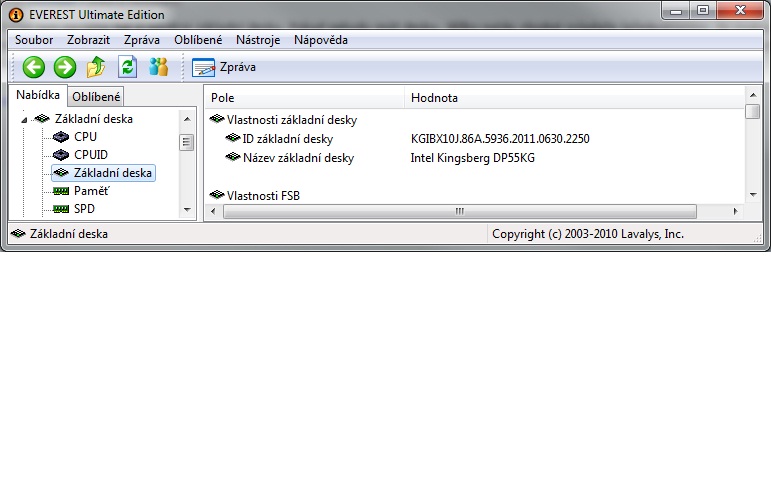Open the Zpráva menu in the menu bar
Image resolution: width=771 pixels, height=495 pixels.
point(142,40)
